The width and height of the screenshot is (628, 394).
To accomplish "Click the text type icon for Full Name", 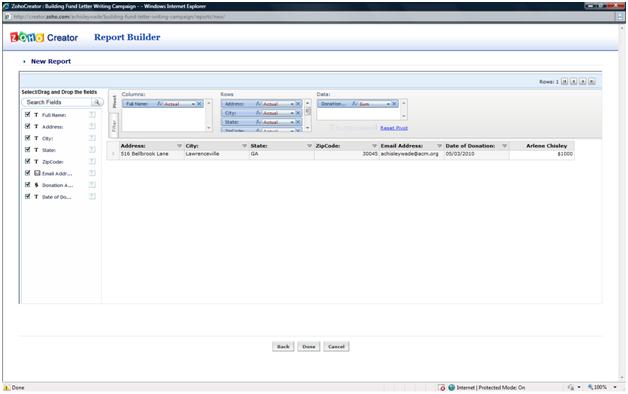I will pos(36,115).
